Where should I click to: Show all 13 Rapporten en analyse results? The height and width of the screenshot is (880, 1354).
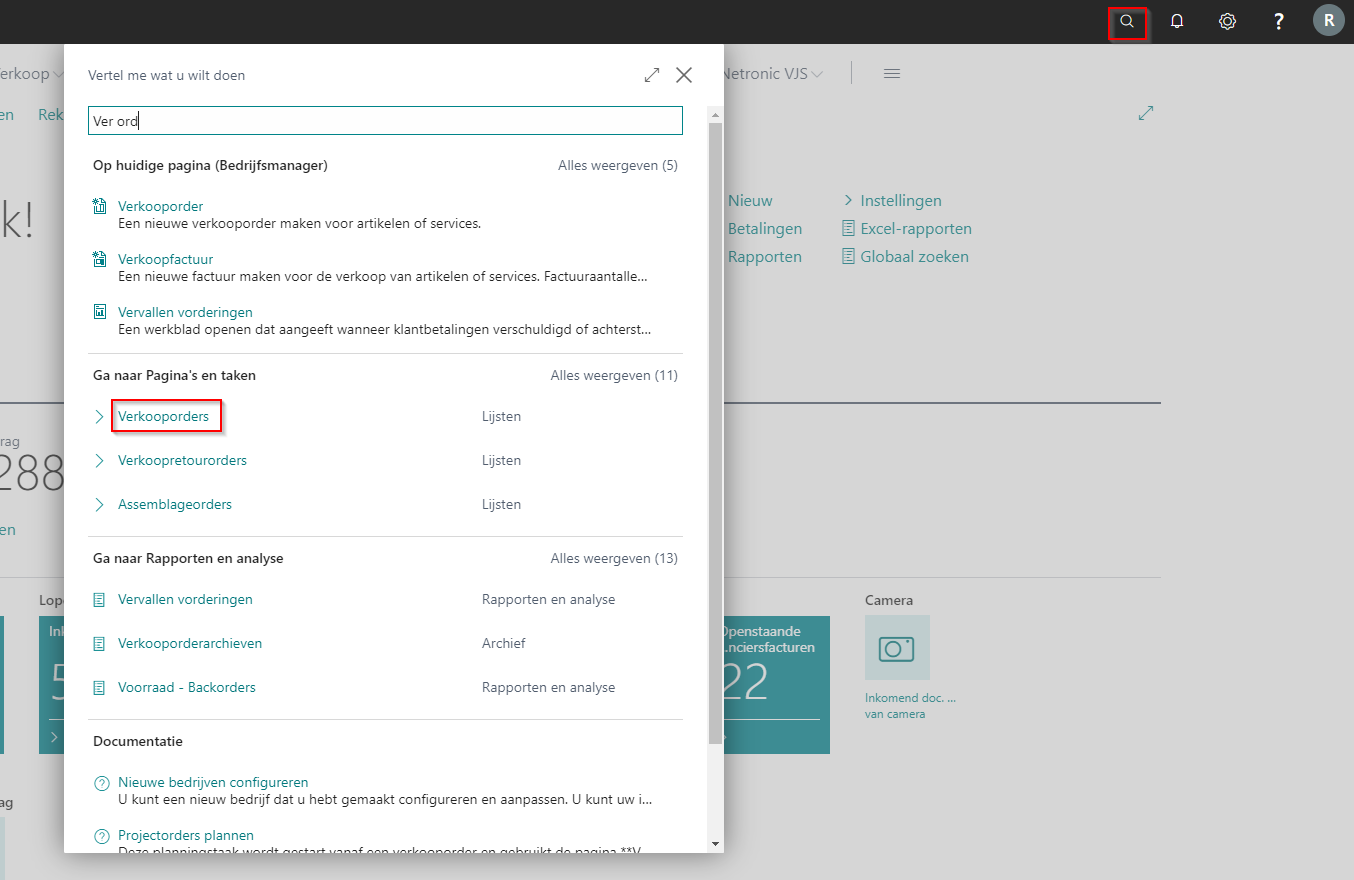click(x=614, y=559)
